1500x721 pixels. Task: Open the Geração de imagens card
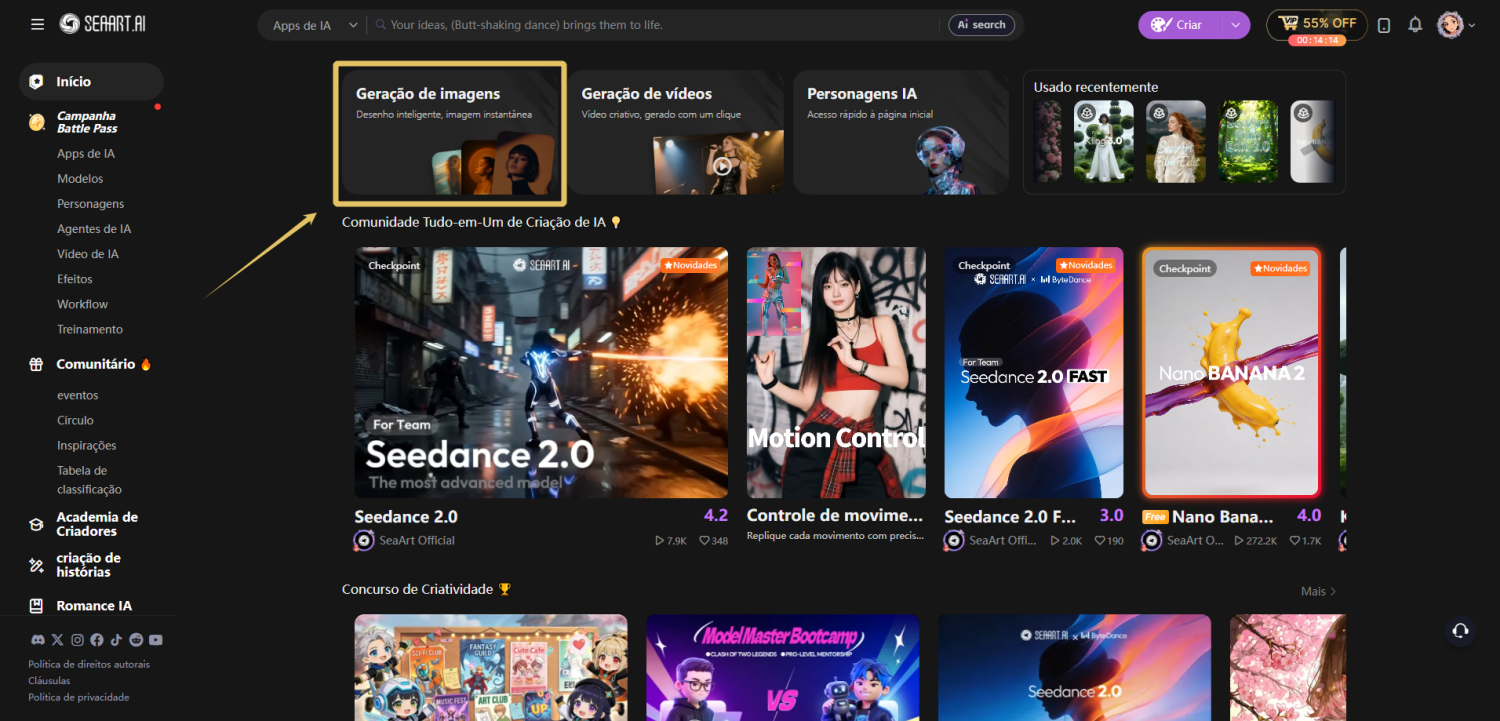pyautogui.click(x=450, y=133)
